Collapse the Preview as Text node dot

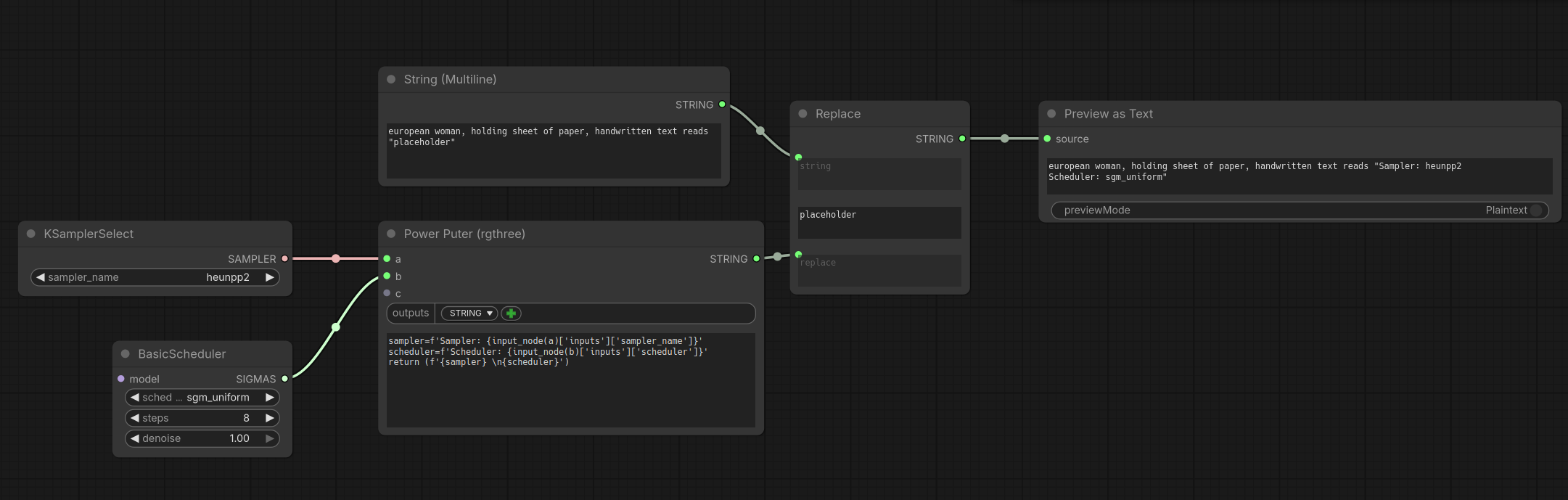[1051, 114]
